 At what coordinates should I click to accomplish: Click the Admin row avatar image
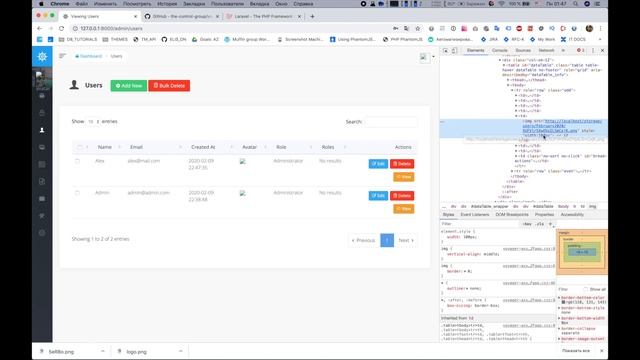pos(242,193)
